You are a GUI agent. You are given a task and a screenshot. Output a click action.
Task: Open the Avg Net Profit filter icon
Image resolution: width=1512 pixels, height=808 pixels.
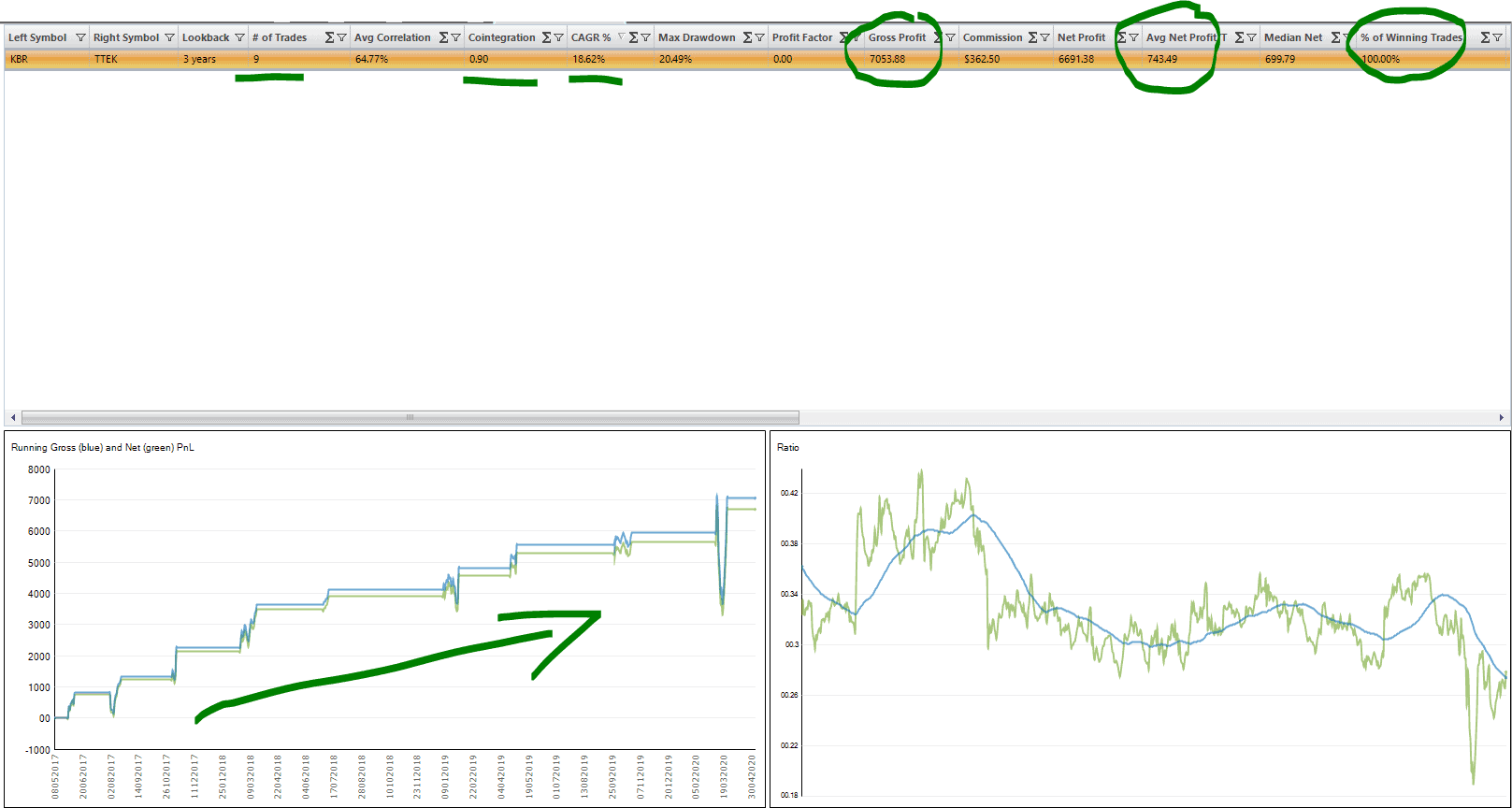click(1251, 37)
